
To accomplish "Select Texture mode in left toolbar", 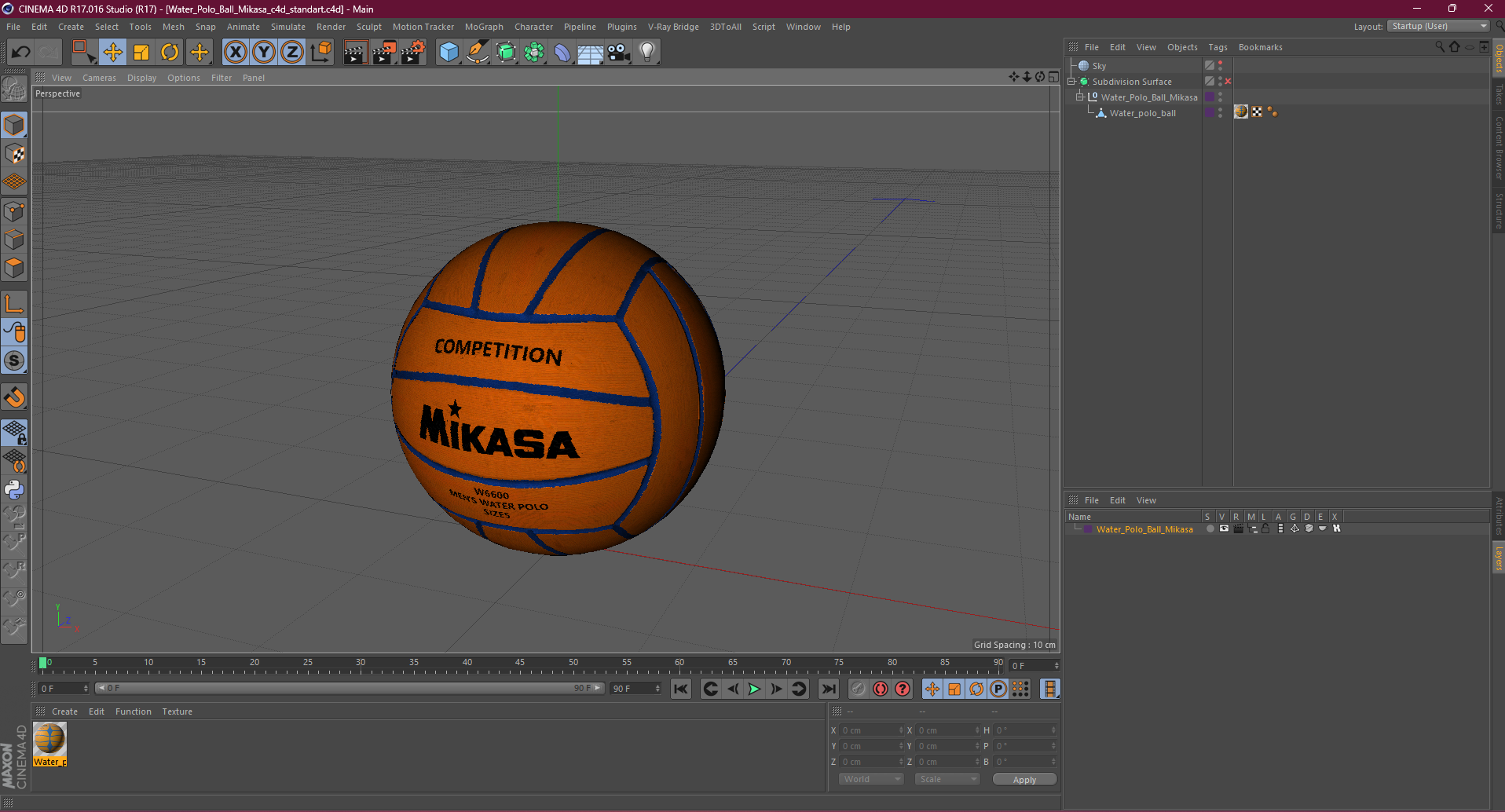I will tap(14, 154).
